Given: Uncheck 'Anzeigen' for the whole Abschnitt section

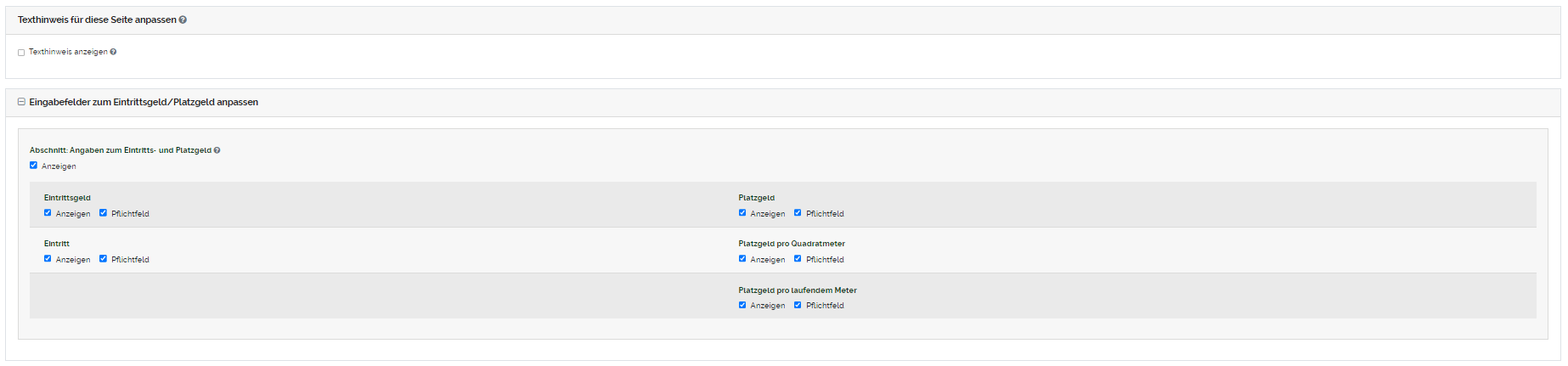Looking at the screenshot, I should (34, 166).
